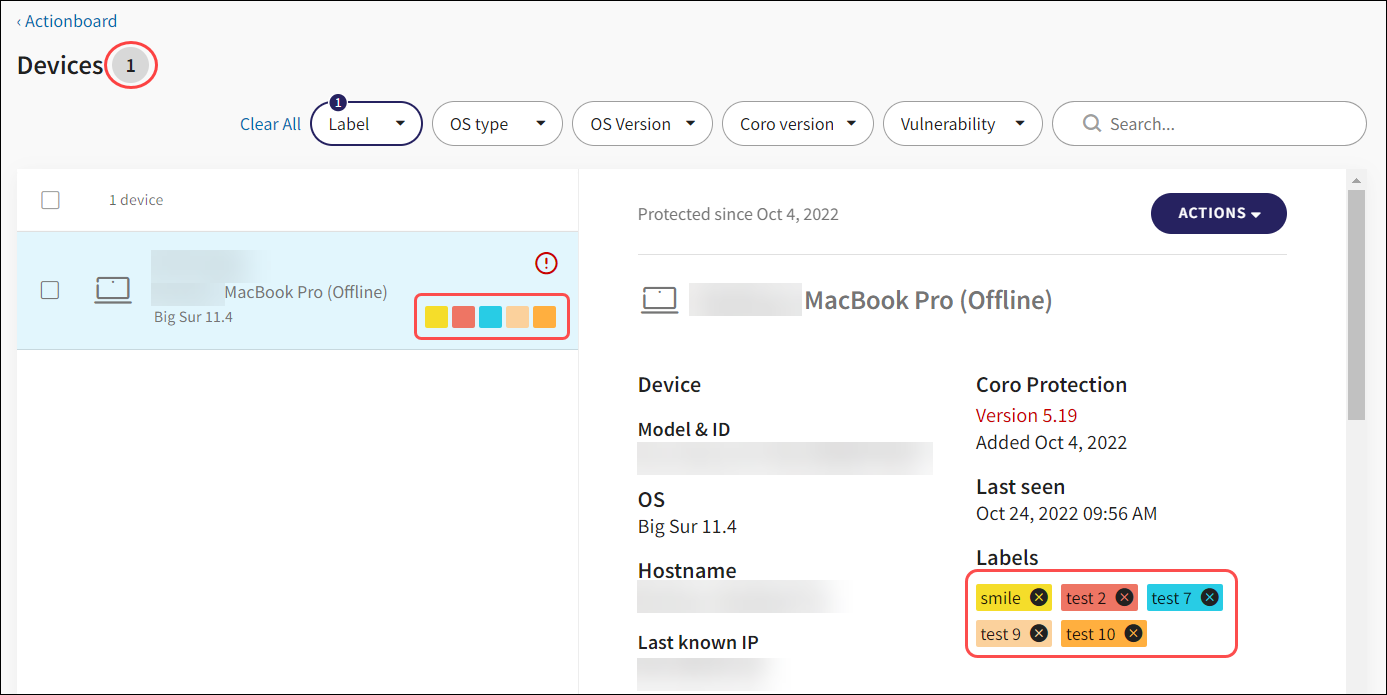Click in the Search devices field
The image size is (1387, 695).
[1220, 124]
